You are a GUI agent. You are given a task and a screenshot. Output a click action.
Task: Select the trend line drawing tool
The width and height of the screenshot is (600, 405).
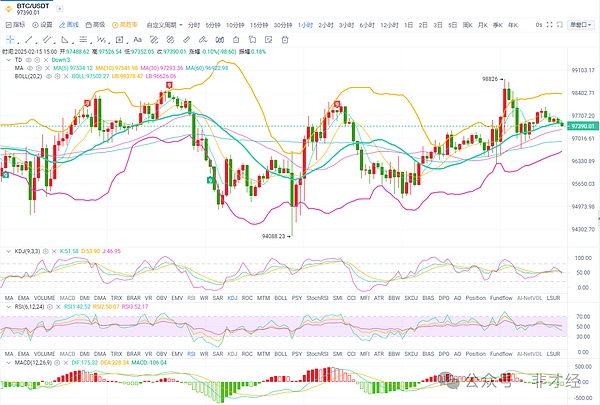28,39
